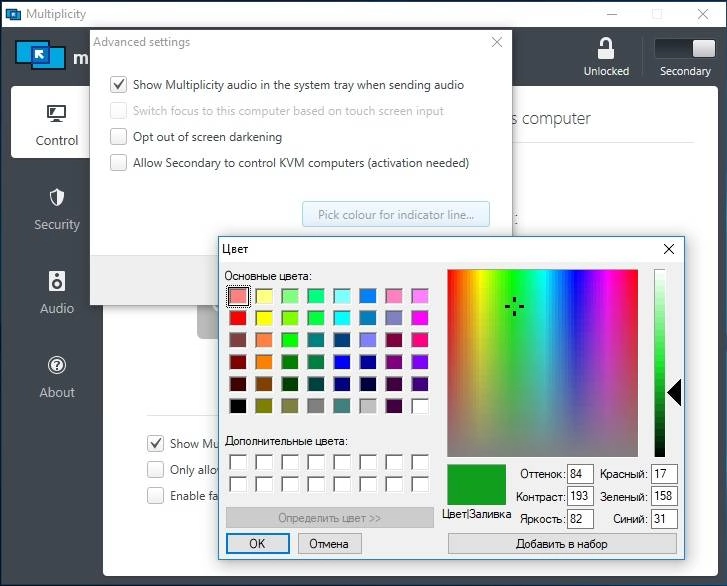This screenshot has height=586, width=727.
Task: Select the pure blue swatch in fourth row
Action: tap(342, 362)
